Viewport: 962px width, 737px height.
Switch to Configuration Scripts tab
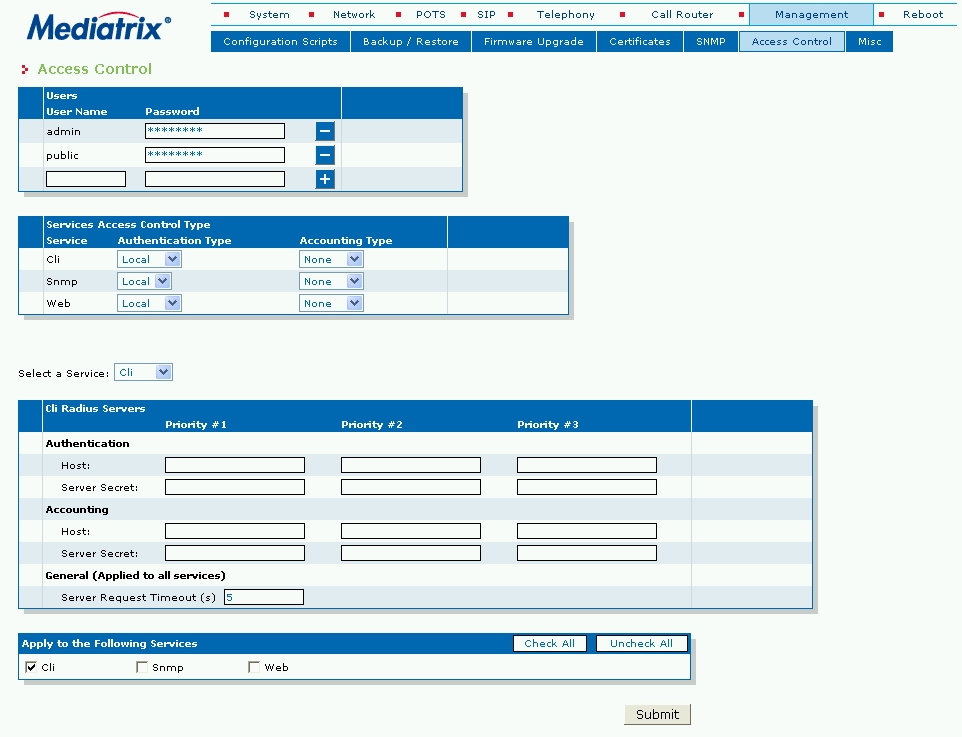[x=280, y=42]
